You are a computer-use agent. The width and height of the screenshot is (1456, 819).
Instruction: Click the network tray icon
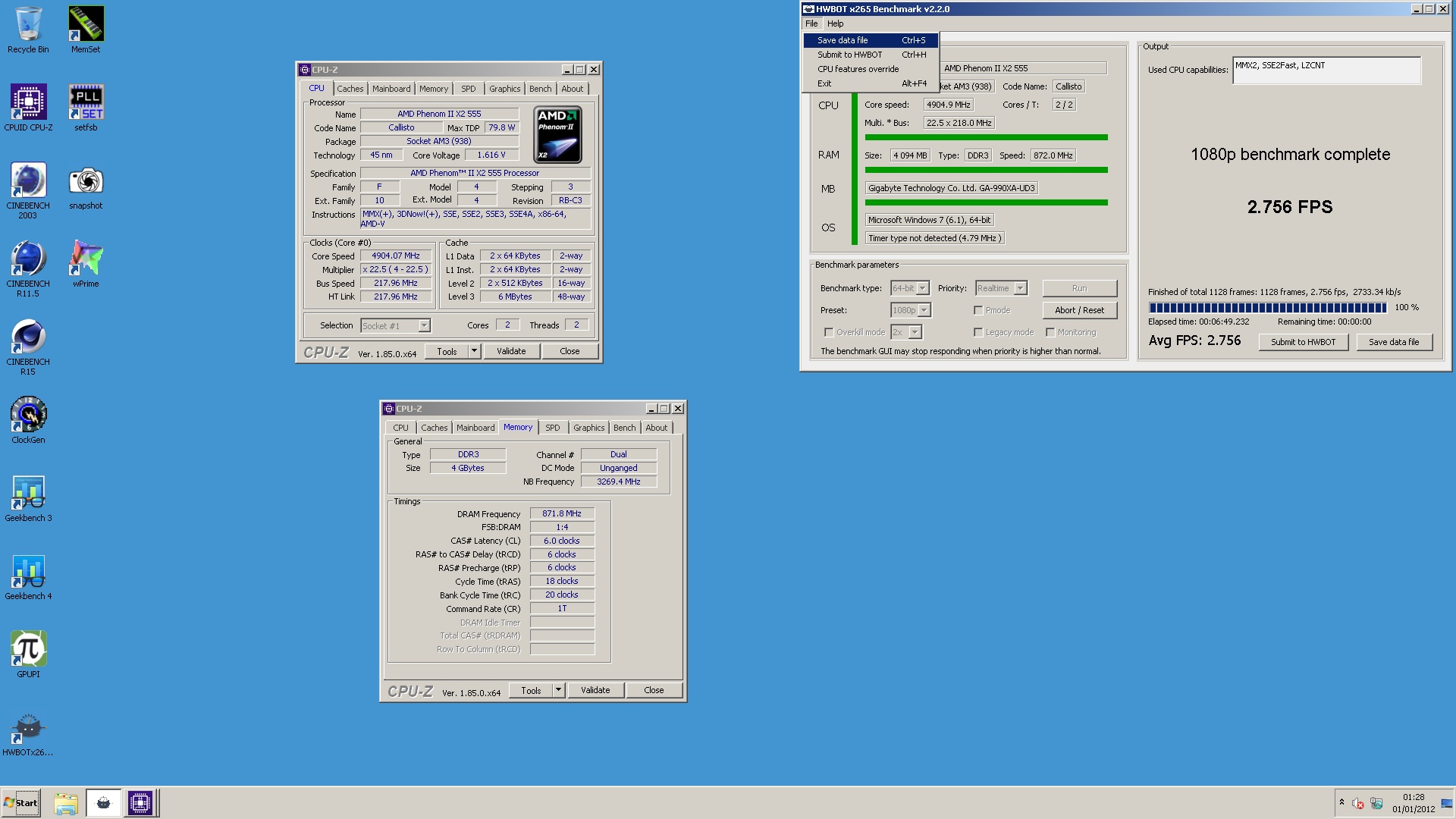pyautogui.click(x=1376, y=803)
